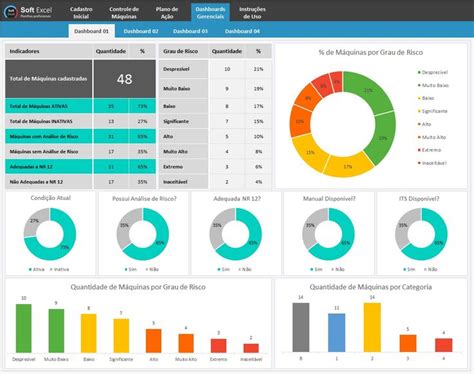Select the Inaceitável risk row label
The image size is (474, 374).
coord(183,182)
